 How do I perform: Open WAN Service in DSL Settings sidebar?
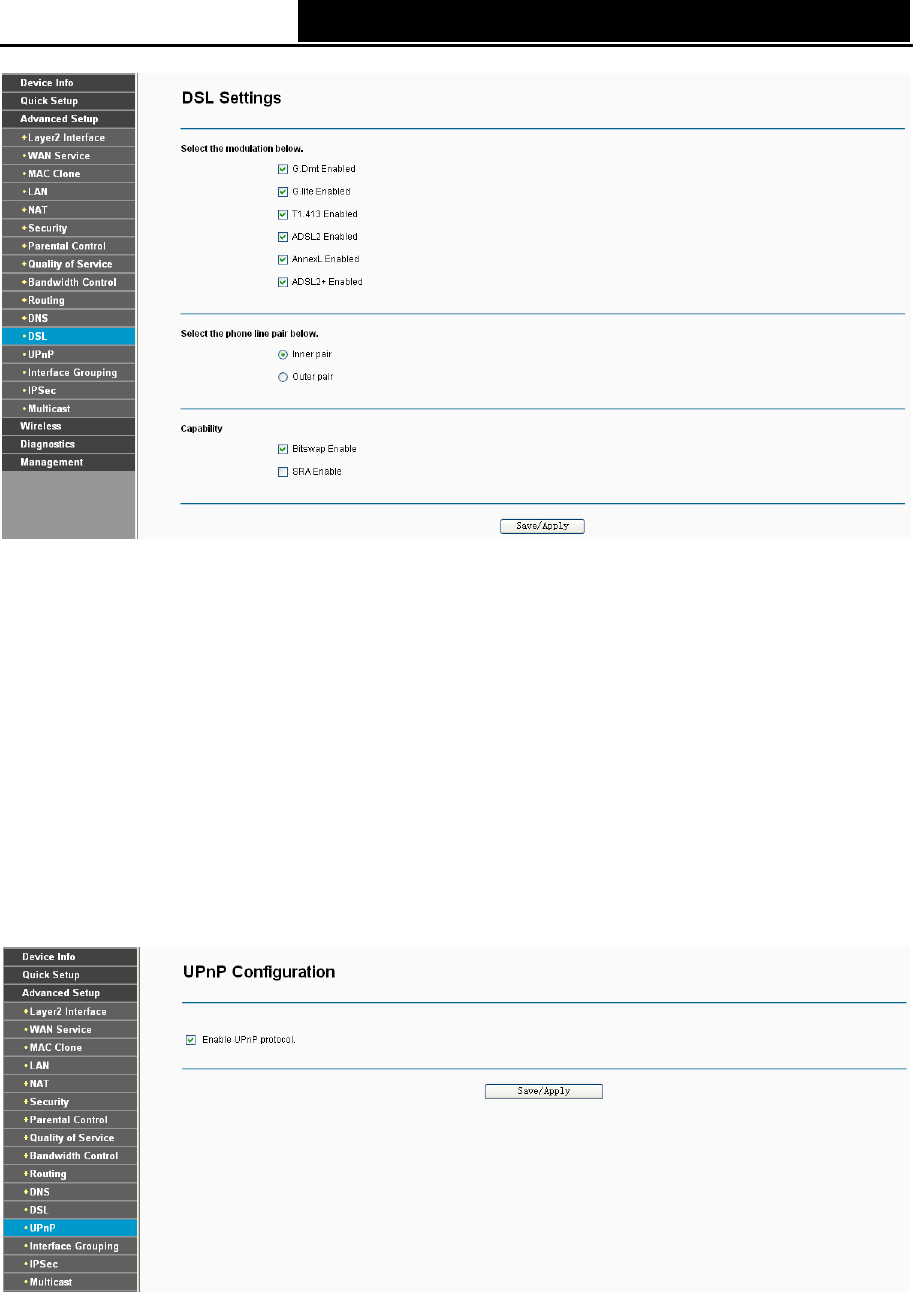68,155
